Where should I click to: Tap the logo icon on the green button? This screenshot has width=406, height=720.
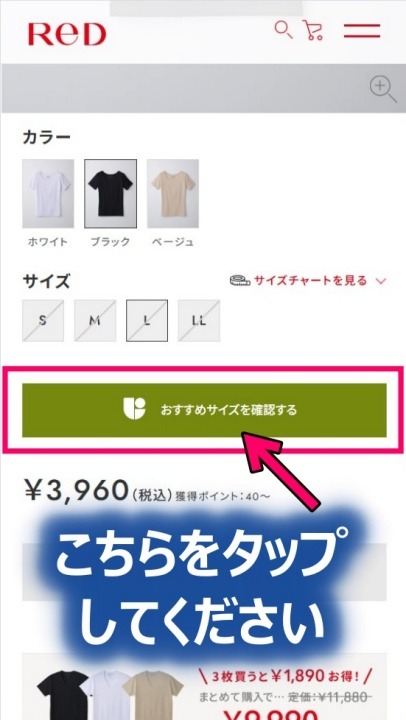(135, 409)
